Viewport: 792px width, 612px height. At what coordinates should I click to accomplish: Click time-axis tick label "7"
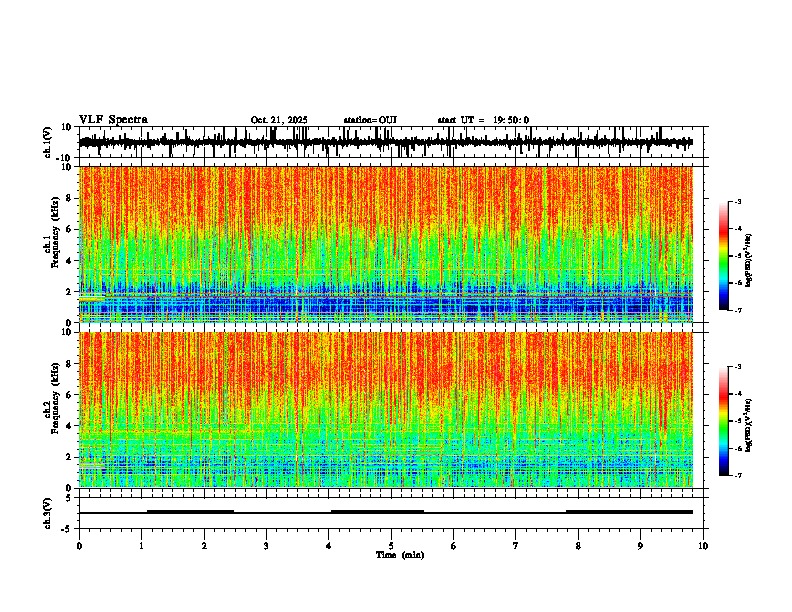(x=516, y=546)
